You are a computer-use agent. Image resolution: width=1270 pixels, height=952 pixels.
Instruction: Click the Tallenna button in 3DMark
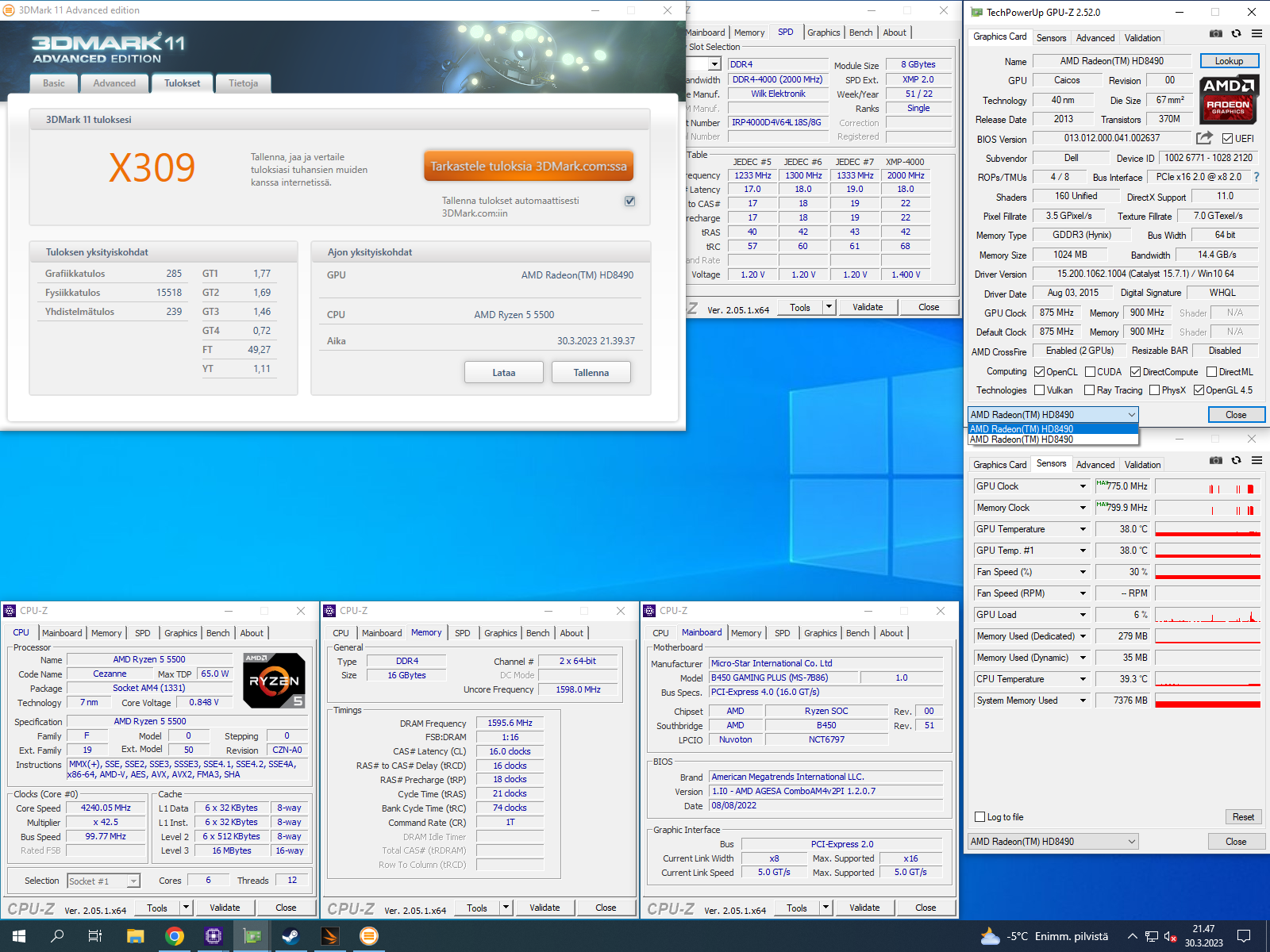point(591,372)
